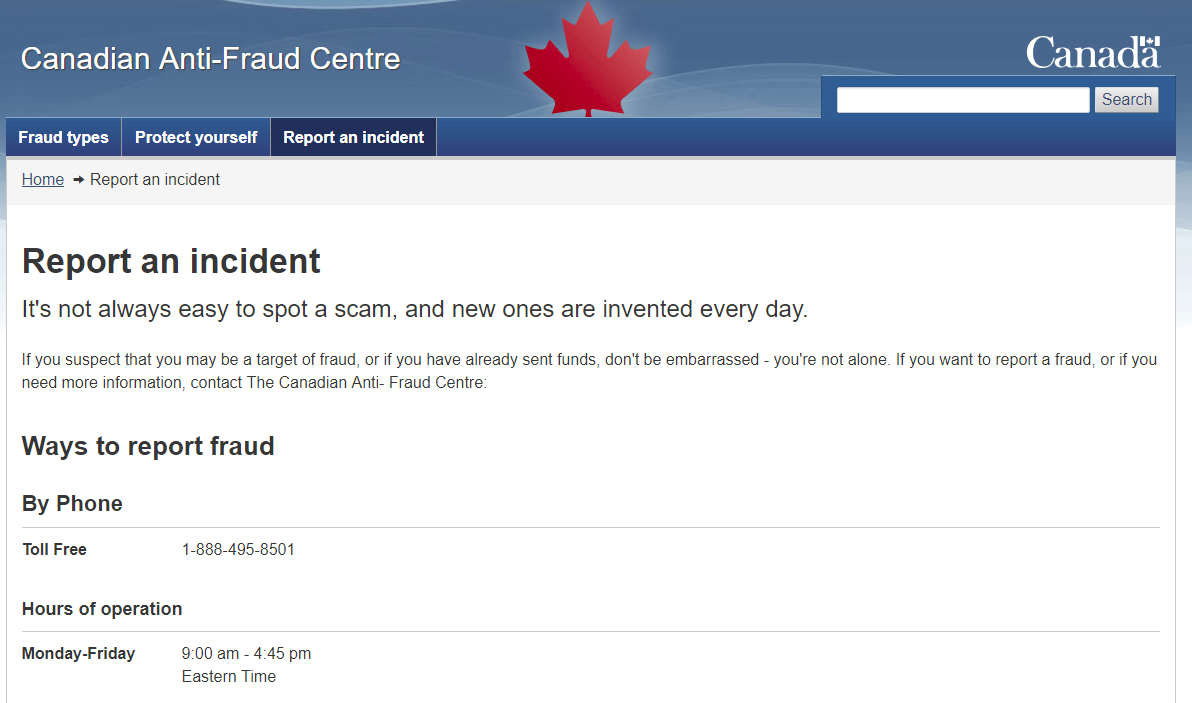This screenshot has height=703, width=1192.
Task: Click the 9:00 am - 4:45 pm hours text
Action: point(246,654)
